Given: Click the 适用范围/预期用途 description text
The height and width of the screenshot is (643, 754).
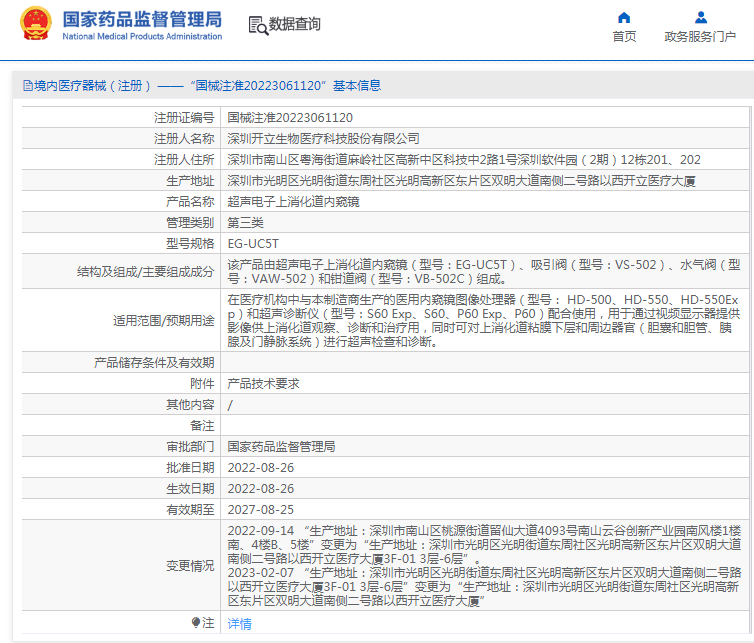Looking at the screenshot, I should (x=484, y=321).
